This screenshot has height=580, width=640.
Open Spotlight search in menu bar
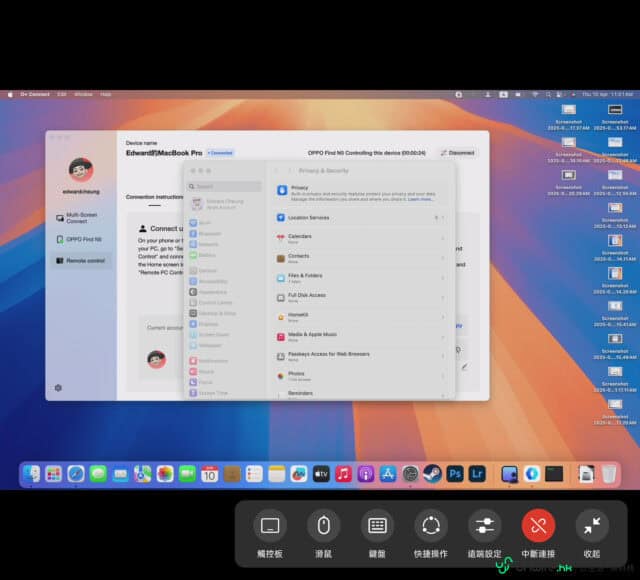(548, 94)
